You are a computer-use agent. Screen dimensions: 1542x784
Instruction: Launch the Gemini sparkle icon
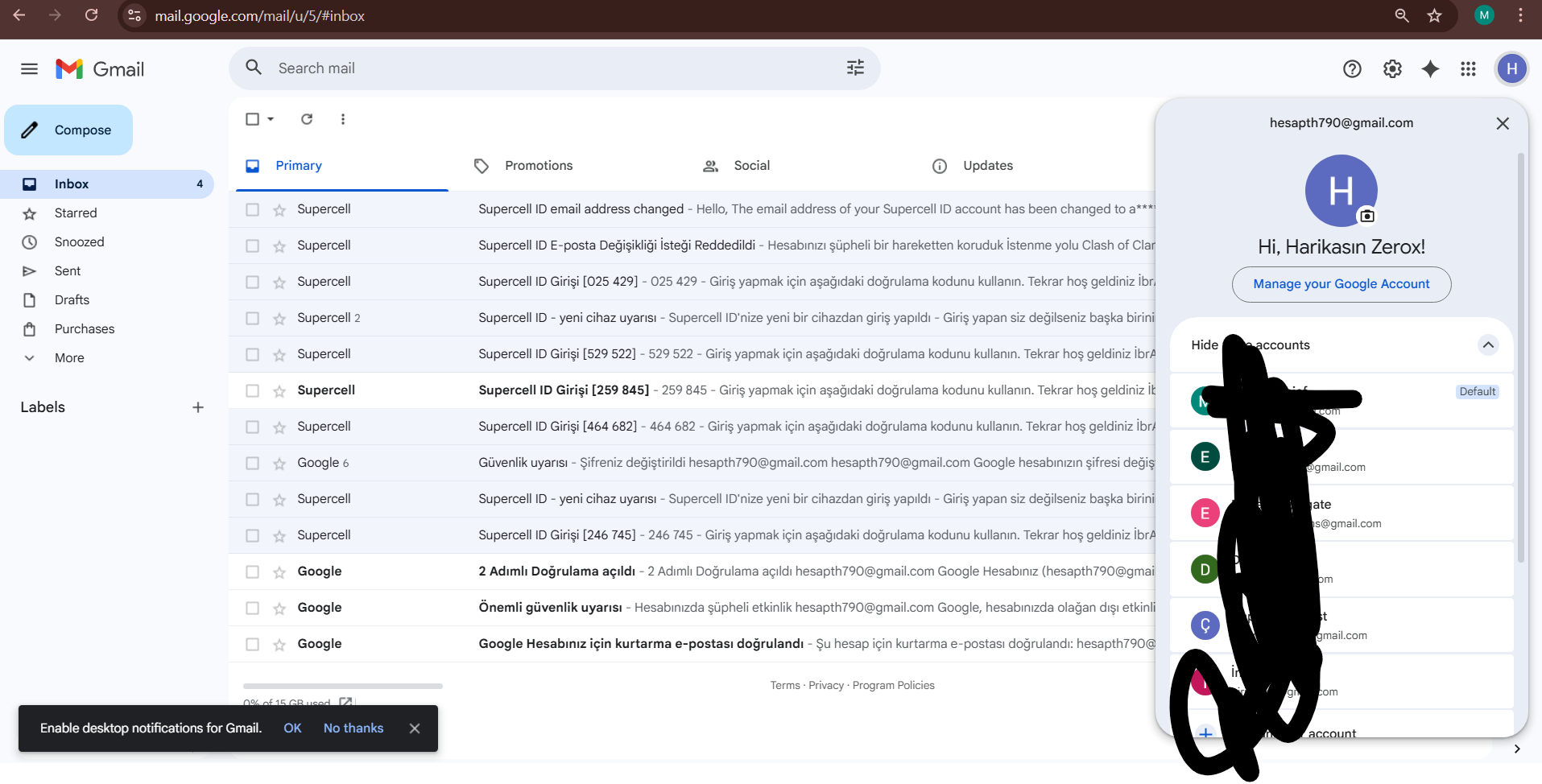[1430, 69]
